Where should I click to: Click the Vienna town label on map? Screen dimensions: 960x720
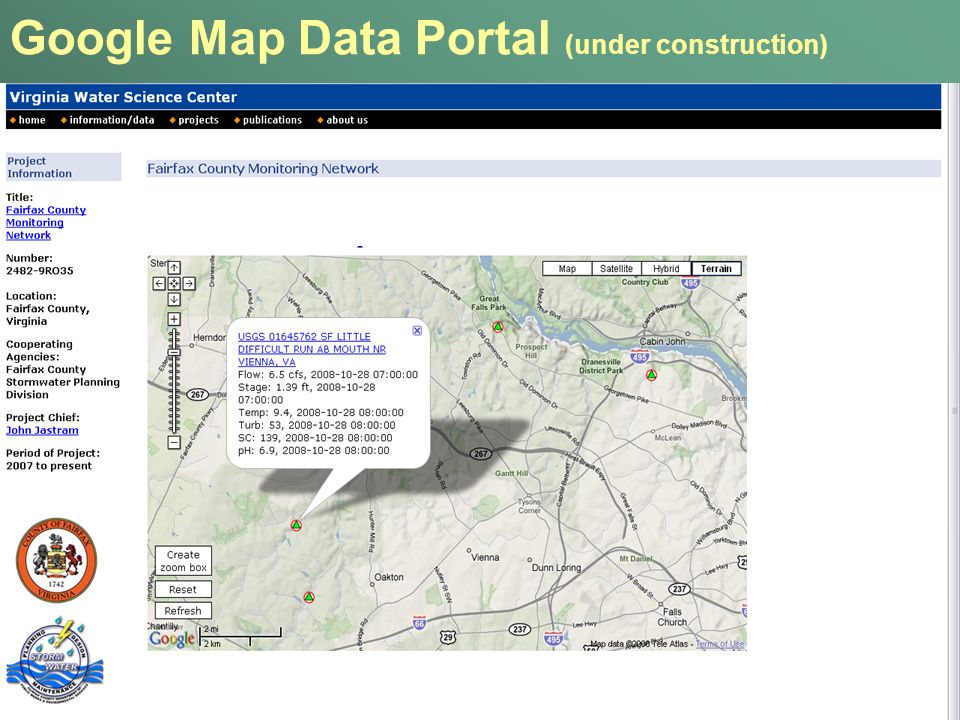485,558
